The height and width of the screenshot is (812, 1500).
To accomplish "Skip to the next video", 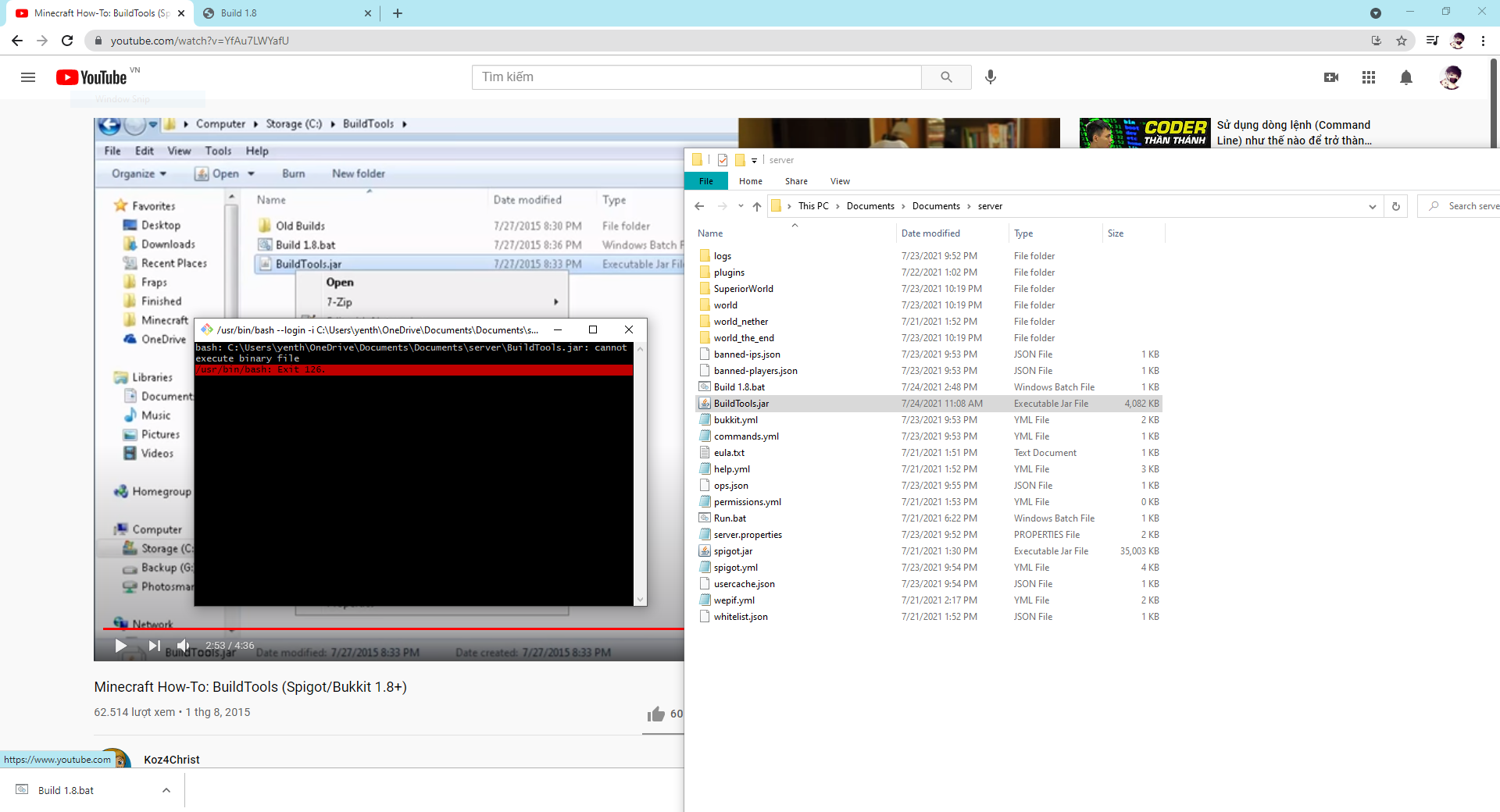I will tap(154, 646).
